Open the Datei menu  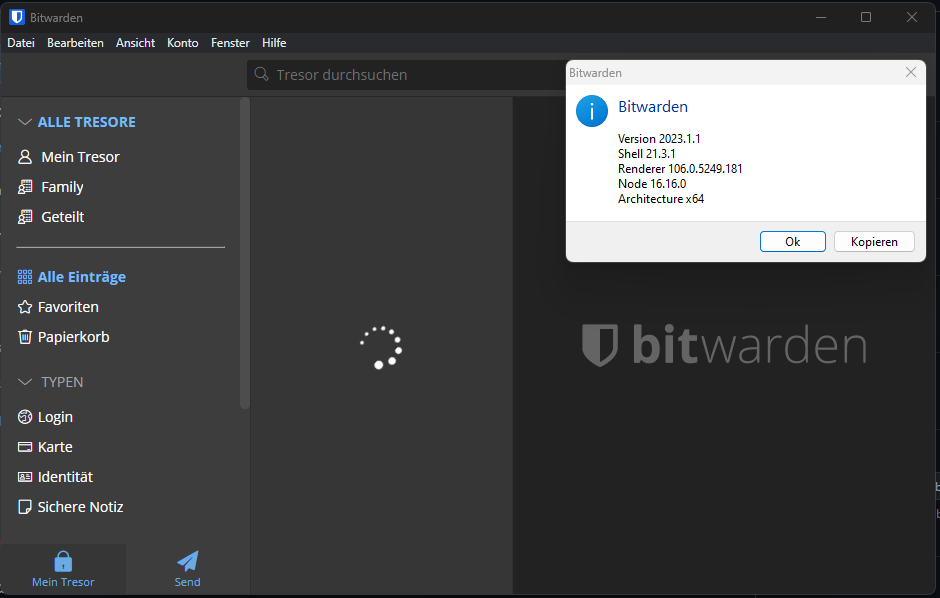click(21, 43)
